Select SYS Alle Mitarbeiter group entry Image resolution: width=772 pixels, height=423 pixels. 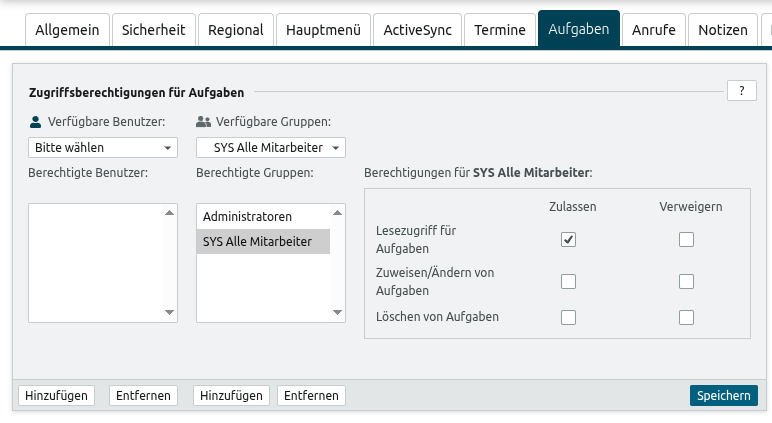pos(257,241)
